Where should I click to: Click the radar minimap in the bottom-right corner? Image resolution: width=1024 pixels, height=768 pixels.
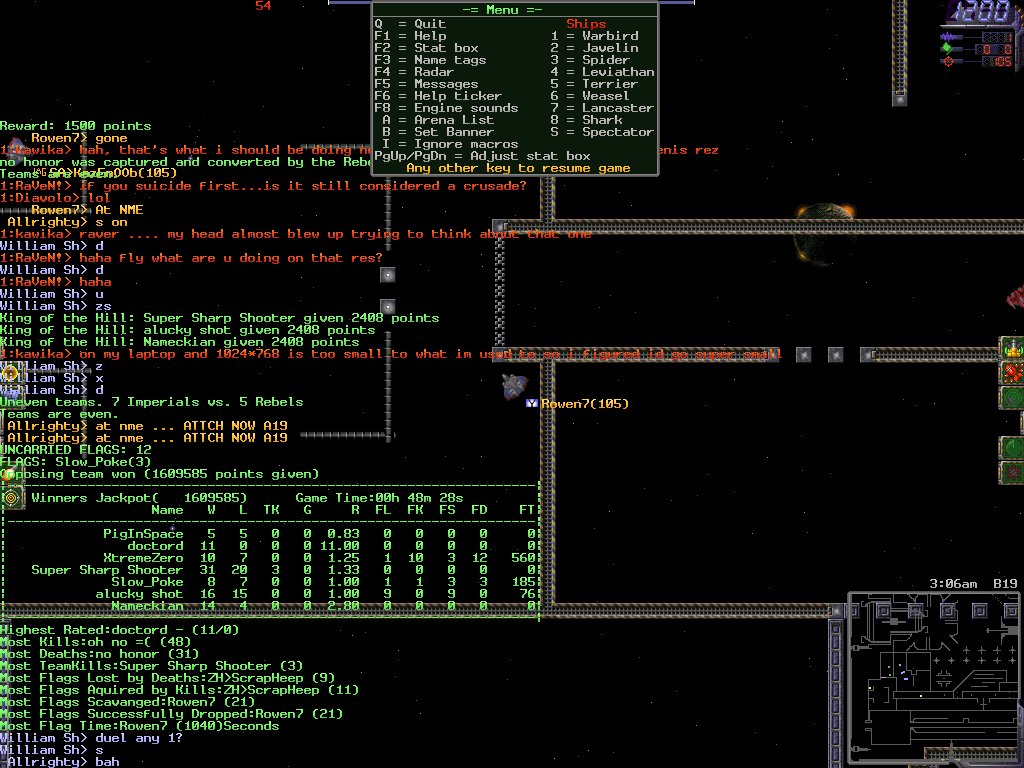coord(934,678)
